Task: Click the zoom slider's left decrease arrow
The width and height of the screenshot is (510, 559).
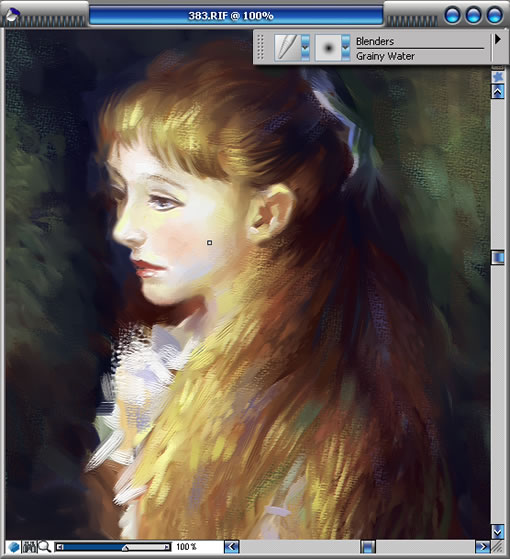Action: (x=60, y=547)
